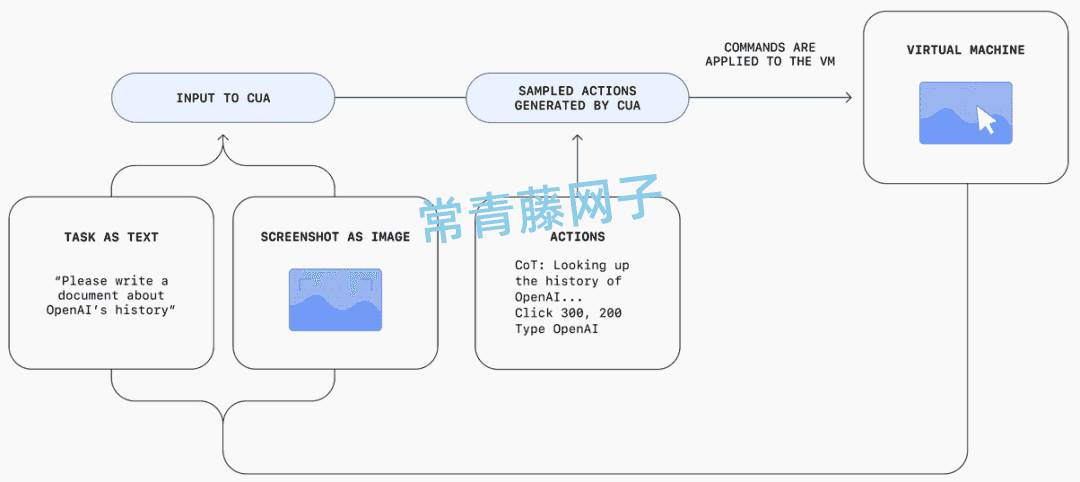
Task: Click the 'Click 300, 200' action line
Action: 568,313
